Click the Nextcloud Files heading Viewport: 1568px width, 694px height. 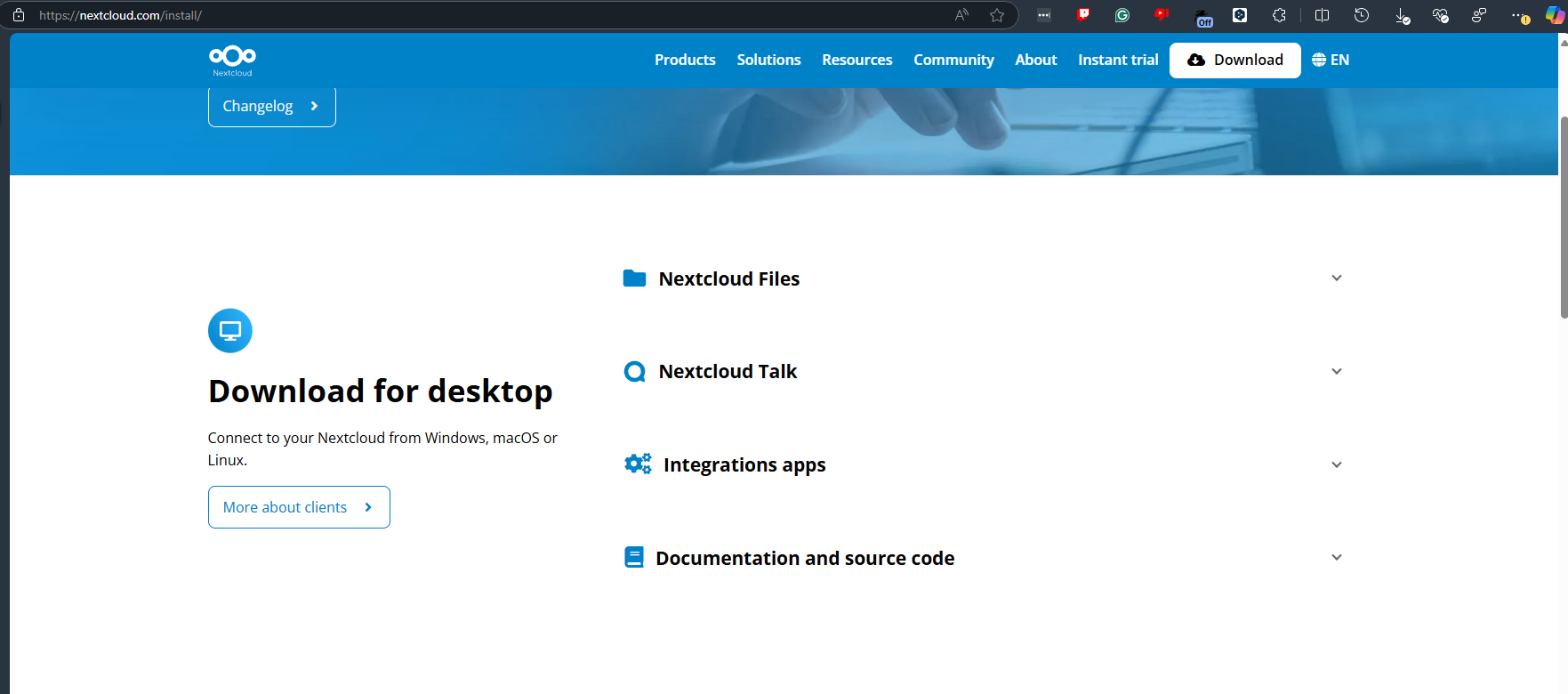coord(729,278)
